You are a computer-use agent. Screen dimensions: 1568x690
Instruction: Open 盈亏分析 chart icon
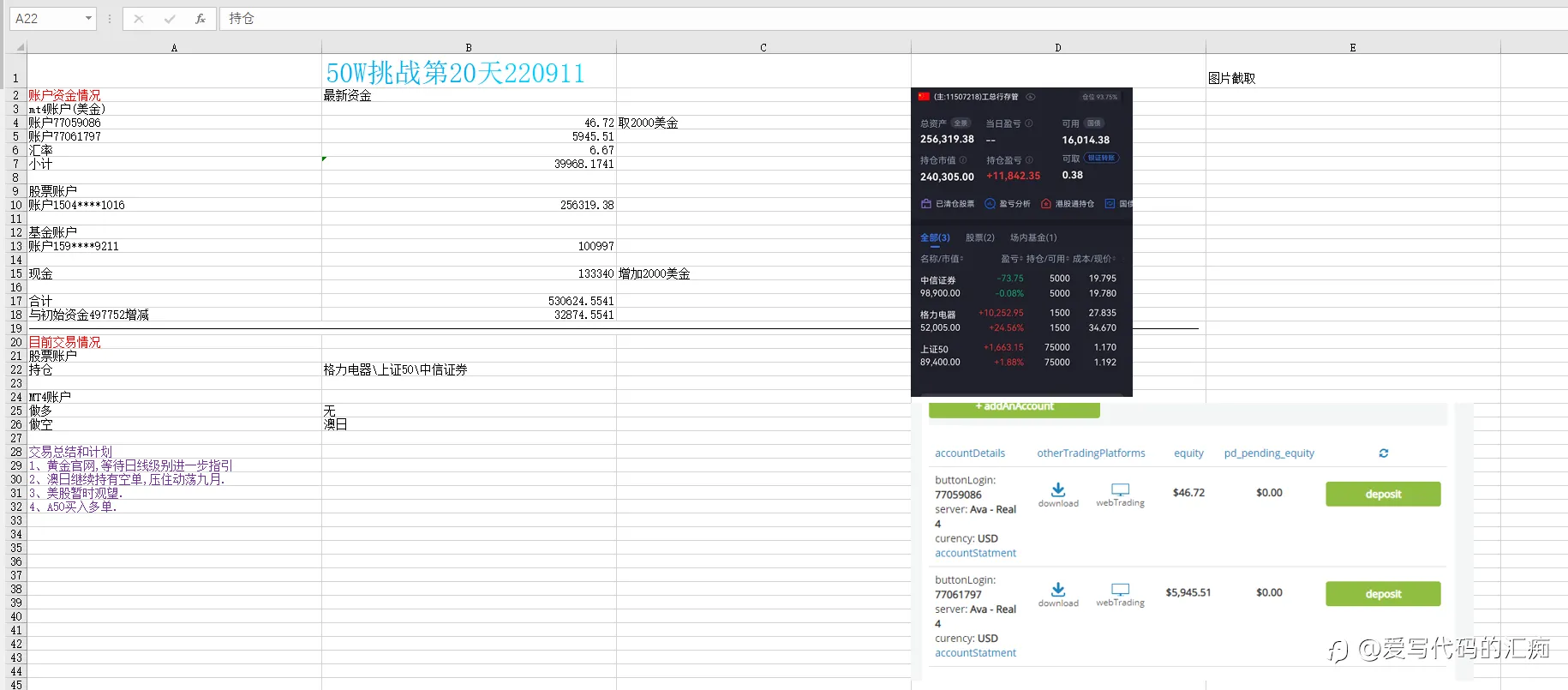pos(990,204)
